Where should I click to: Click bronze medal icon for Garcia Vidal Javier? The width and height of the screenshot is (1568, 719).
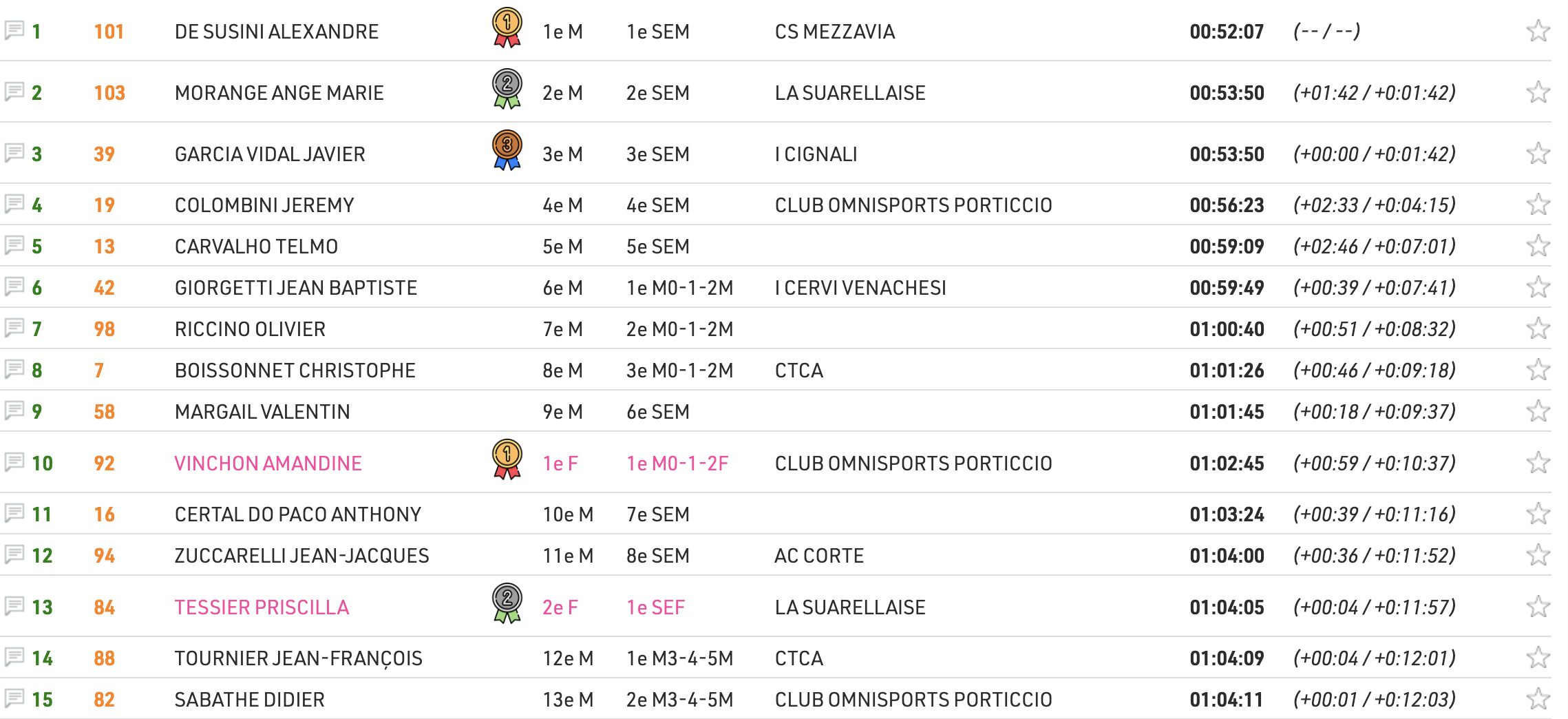pyautogui.click(x=507, y=150)
